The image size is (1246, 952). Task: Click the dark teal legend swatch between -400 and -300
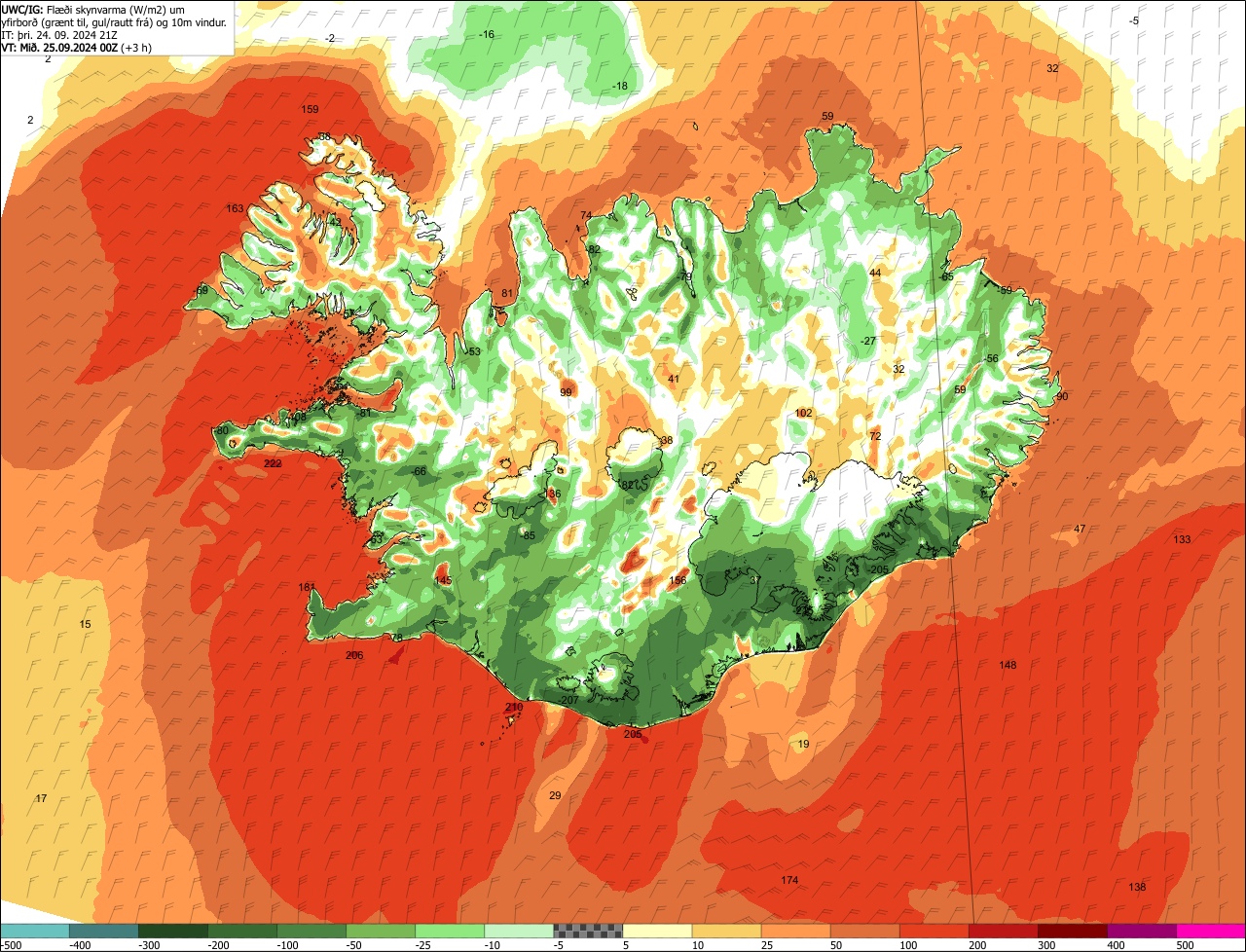click(103, 931)
